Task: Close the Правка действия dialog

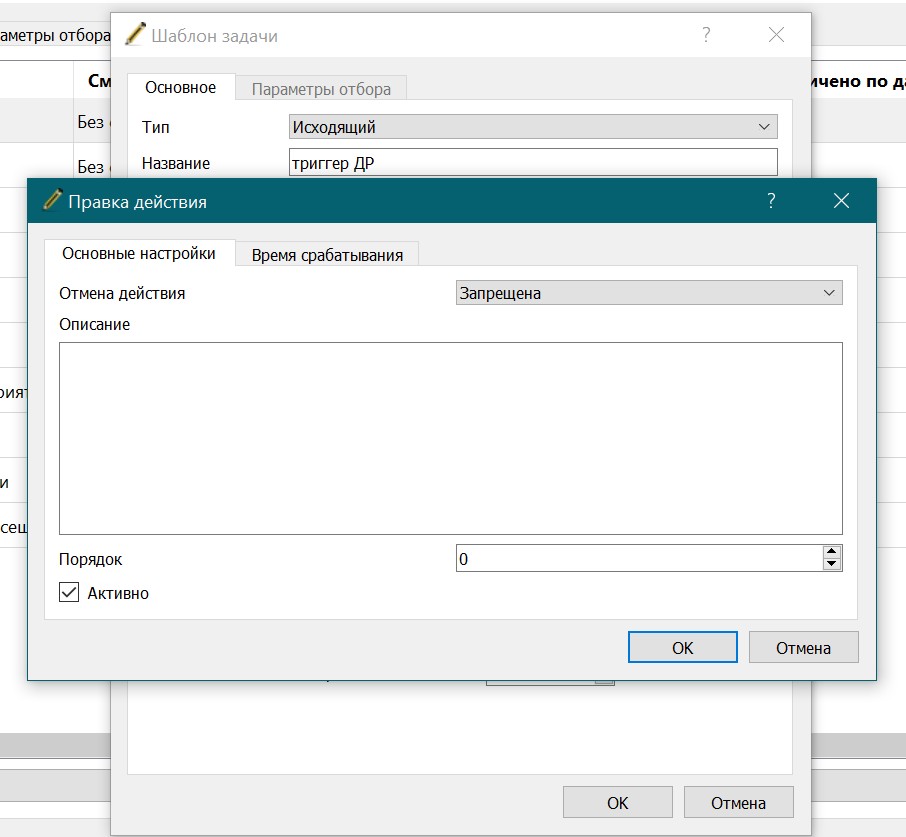Action: 841,201
